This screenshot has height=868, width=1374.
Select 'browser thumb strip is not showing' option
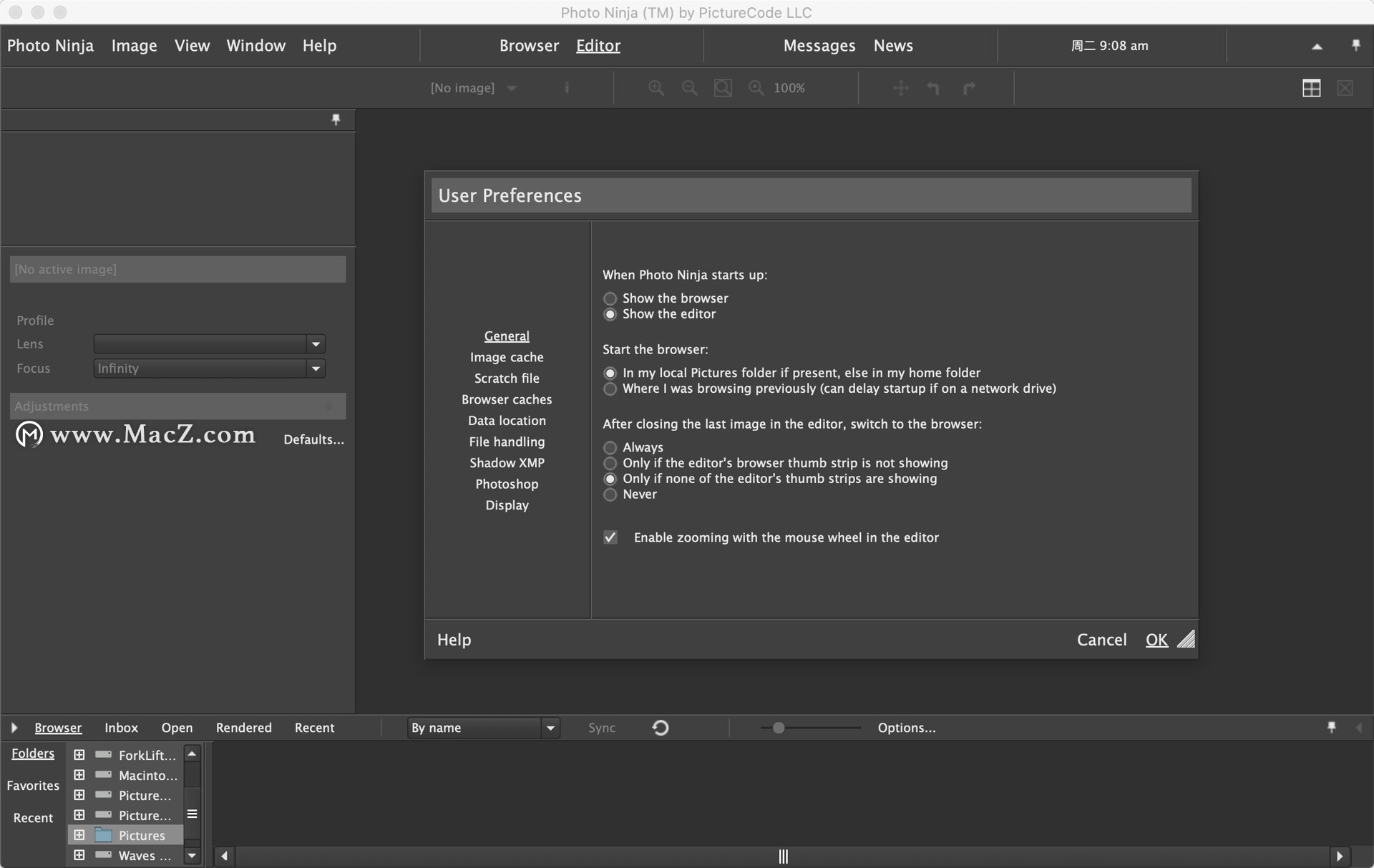(x=610, y=464)
